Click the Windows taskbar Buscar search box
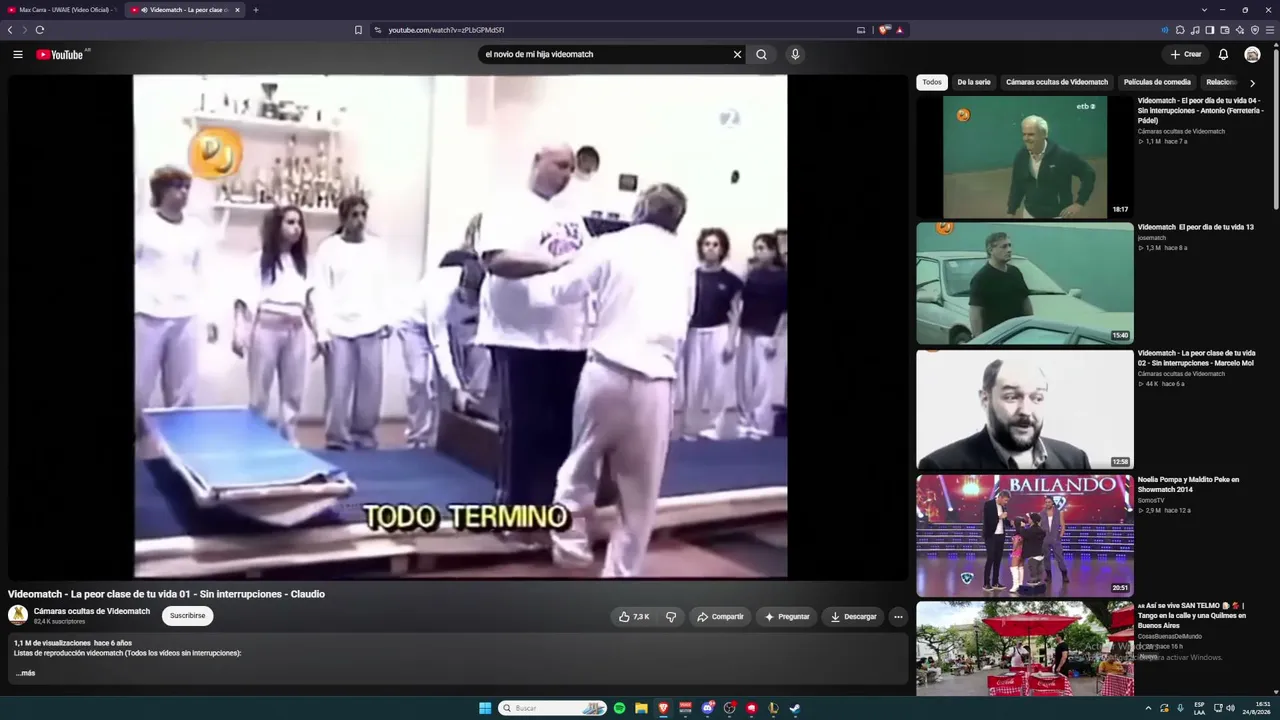The width and height of the screenshot is (1280, 720). click(552, 708)
